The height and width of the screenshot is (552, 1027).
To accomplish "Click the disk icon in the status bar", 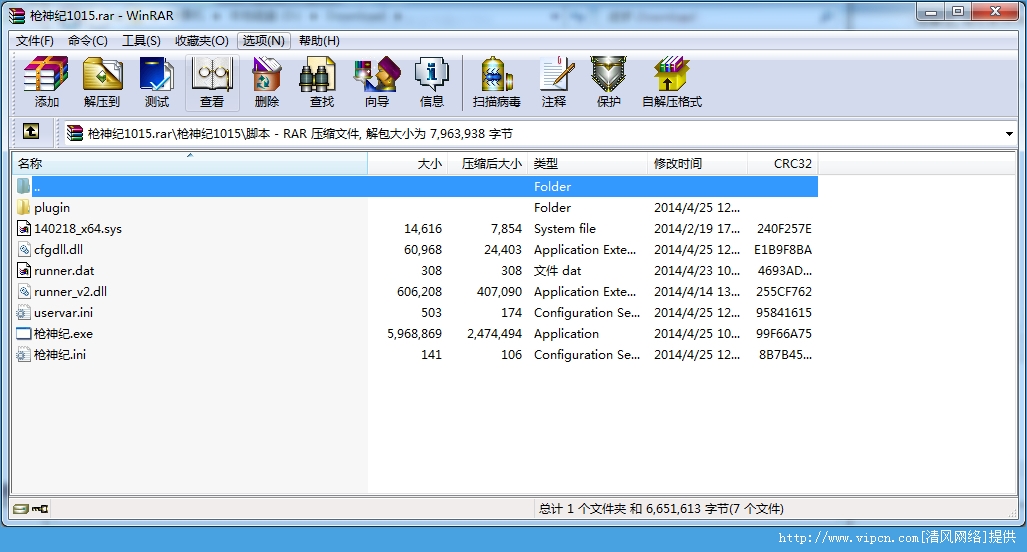I will pos(20,509).
